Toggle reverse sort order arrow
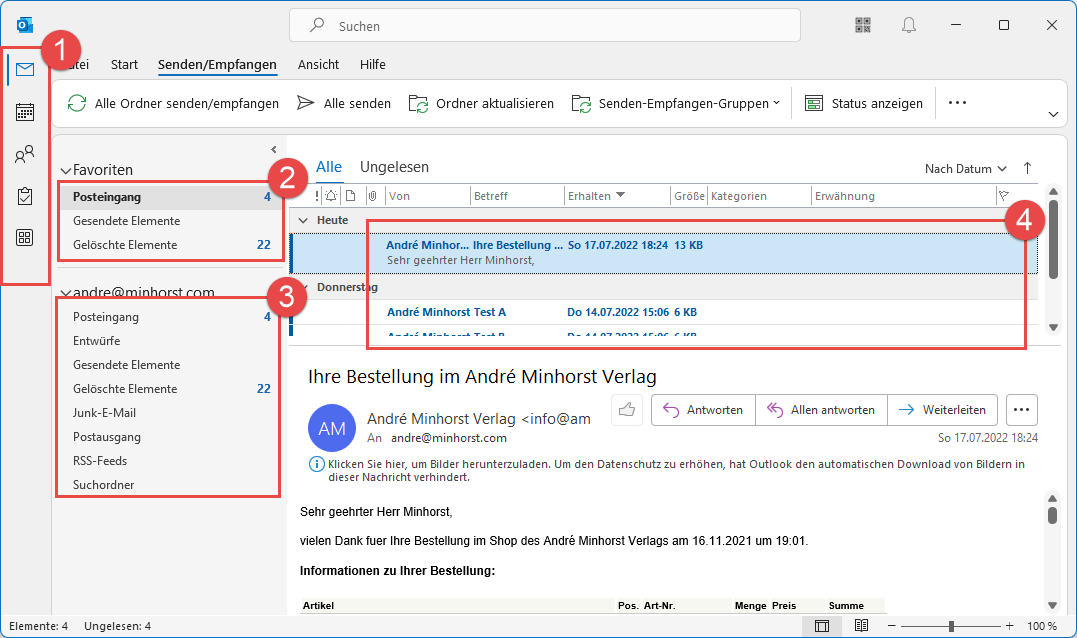Image resolution: width=1077 pixels, height=638 pixels. (x=1027, y=169)
